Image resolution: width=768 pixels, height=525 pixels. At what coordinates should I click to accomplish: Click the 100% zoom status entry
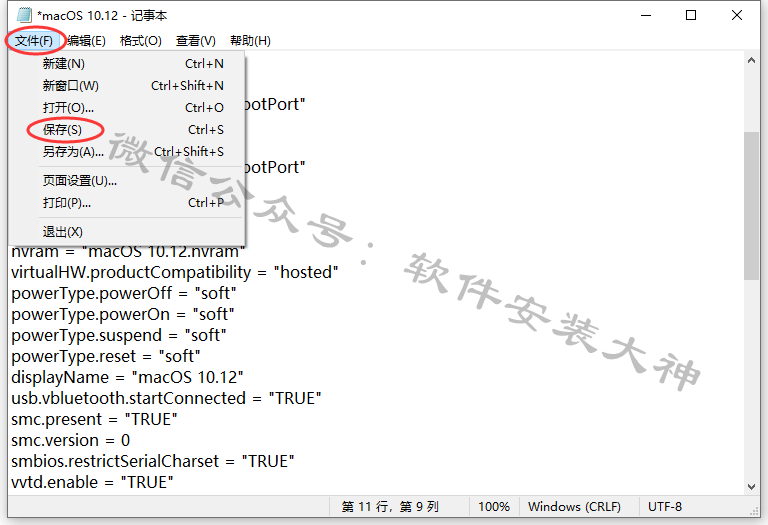coord(494,506)
